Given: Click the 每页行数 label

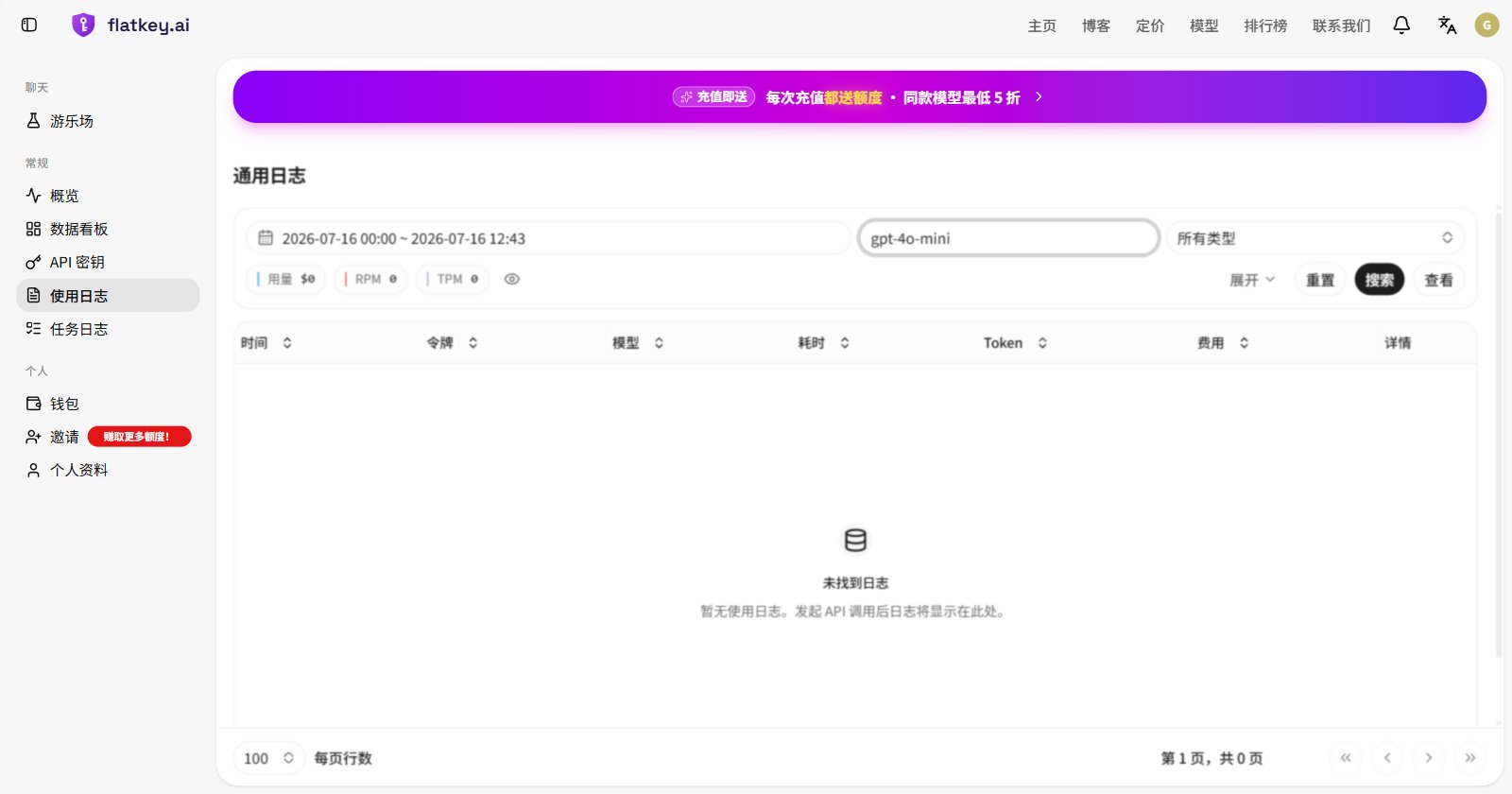Looking at the screenshot, I should [x=343, y=758].
